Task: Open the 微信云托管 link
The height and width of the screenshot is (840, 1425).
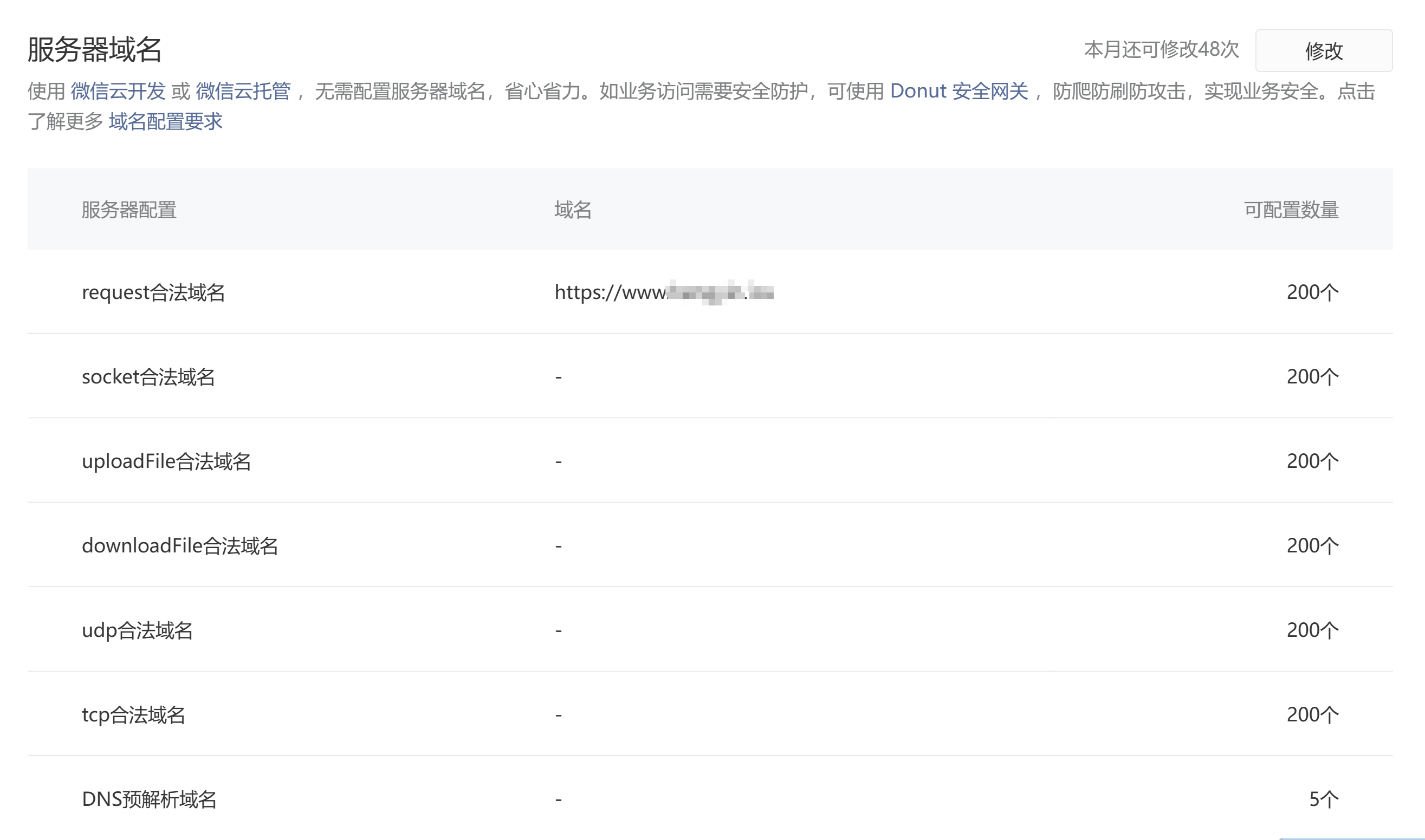Action: tap(243, 91)
